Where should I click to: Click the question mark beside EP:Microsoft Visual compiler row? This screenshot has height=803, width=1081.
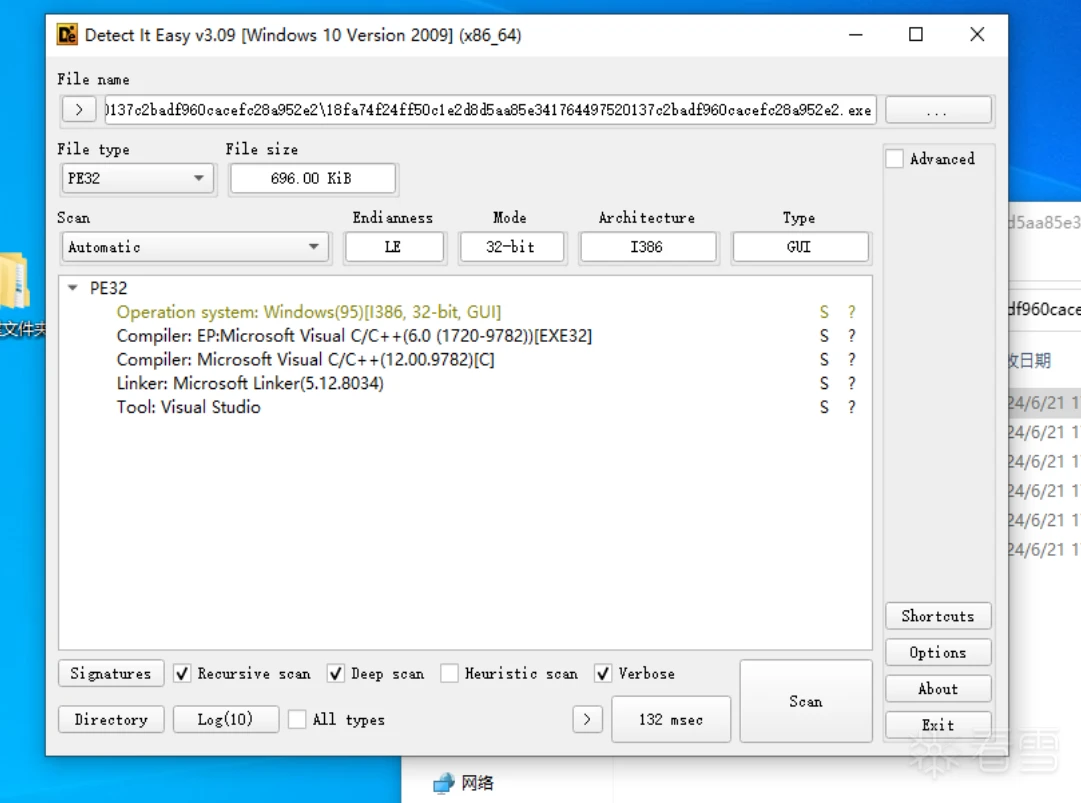[851, 336]
